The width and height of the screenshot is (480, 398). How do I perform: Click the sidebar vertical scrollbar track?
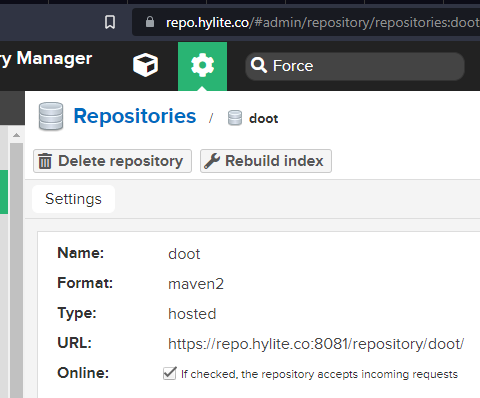(16, 270)
